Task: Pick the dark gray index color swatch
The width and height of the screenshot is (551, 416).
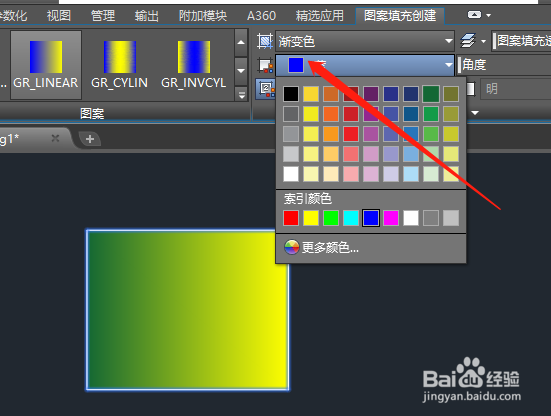Action: tap(431, 218)
